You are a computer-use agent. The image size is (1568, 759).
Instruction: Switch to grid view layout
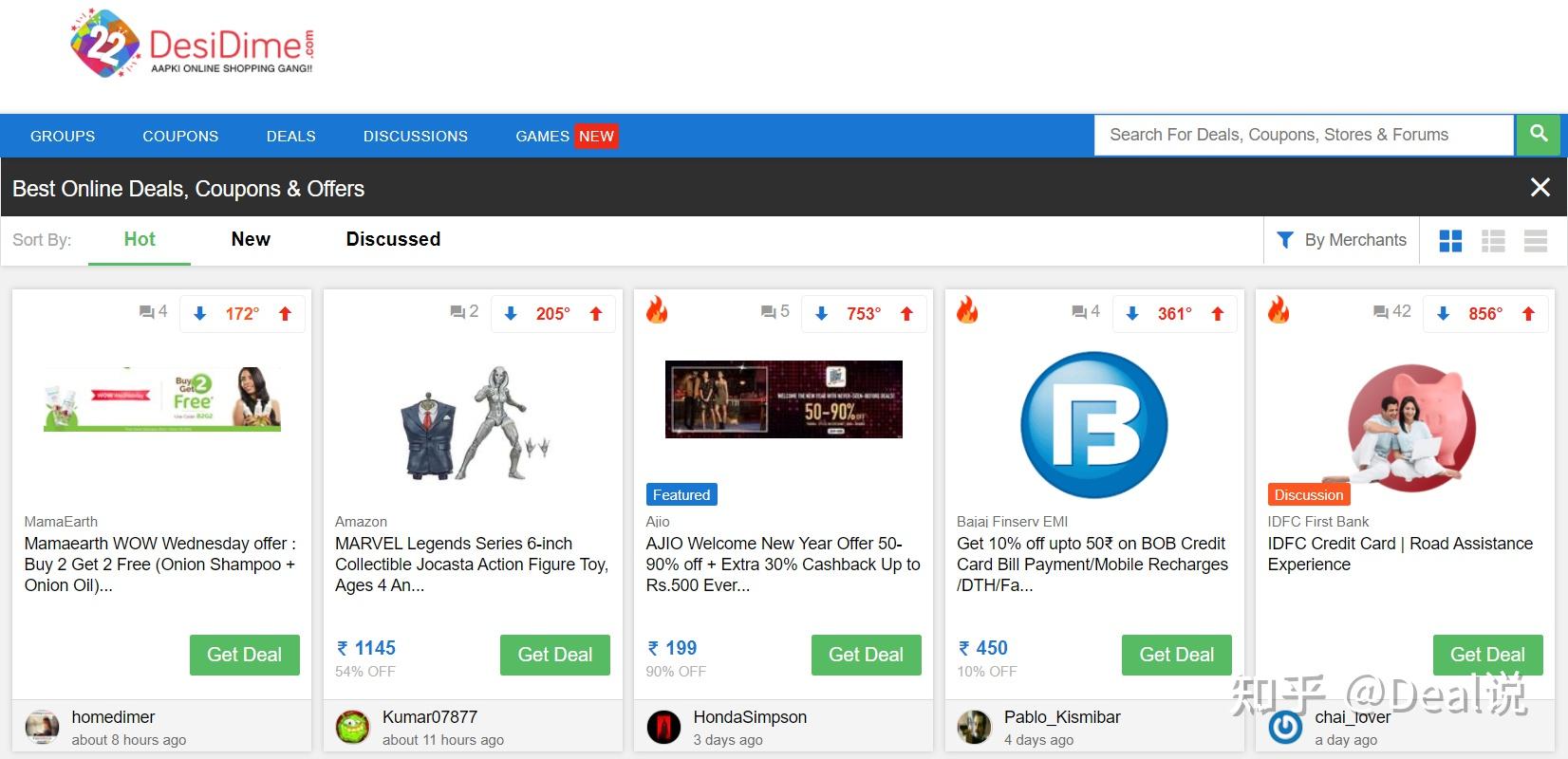1450,241
